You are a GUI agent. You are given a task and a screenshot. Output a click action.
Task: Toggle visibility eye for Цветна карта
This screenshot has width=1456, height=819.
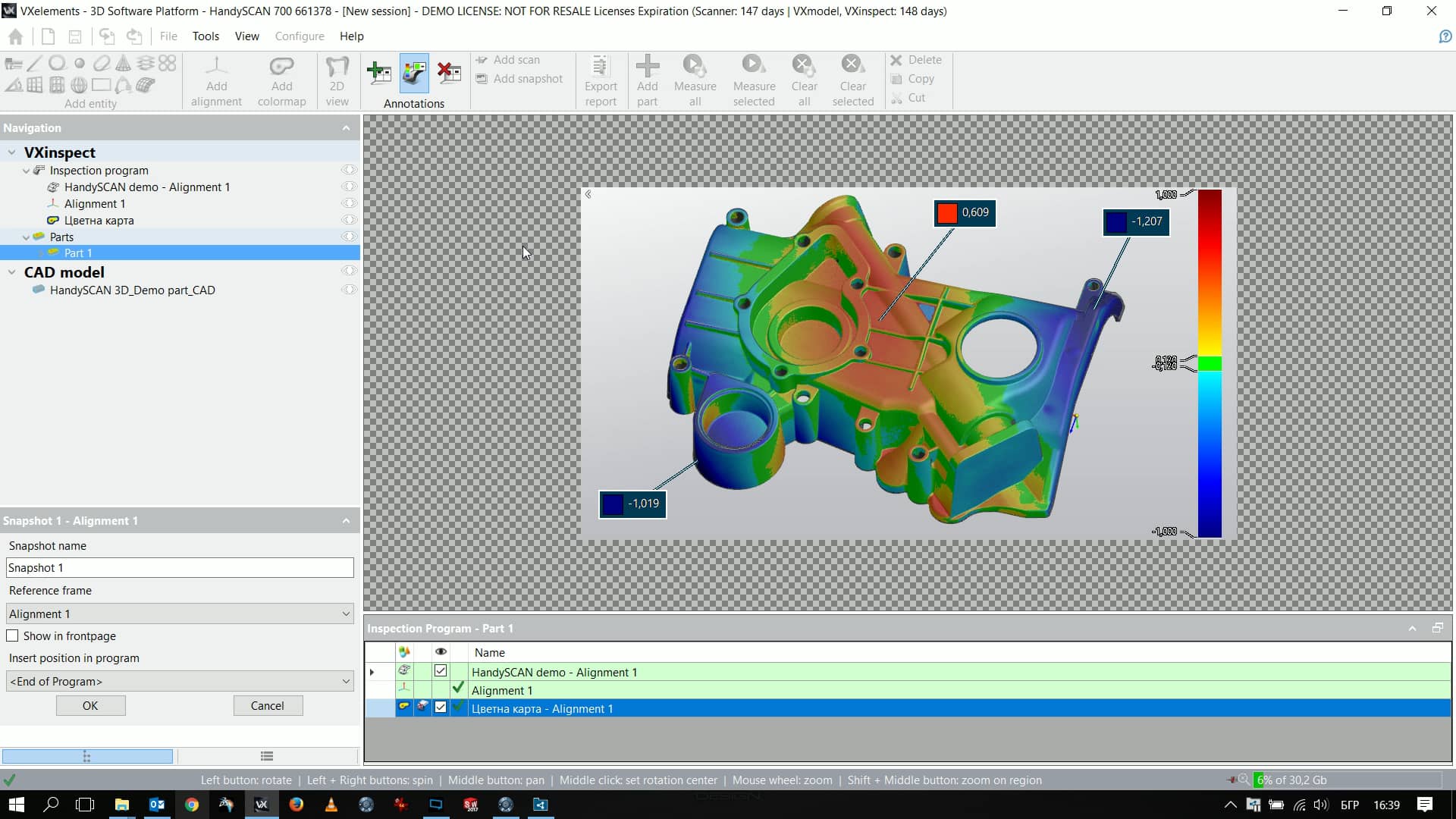tap(349, 220)
